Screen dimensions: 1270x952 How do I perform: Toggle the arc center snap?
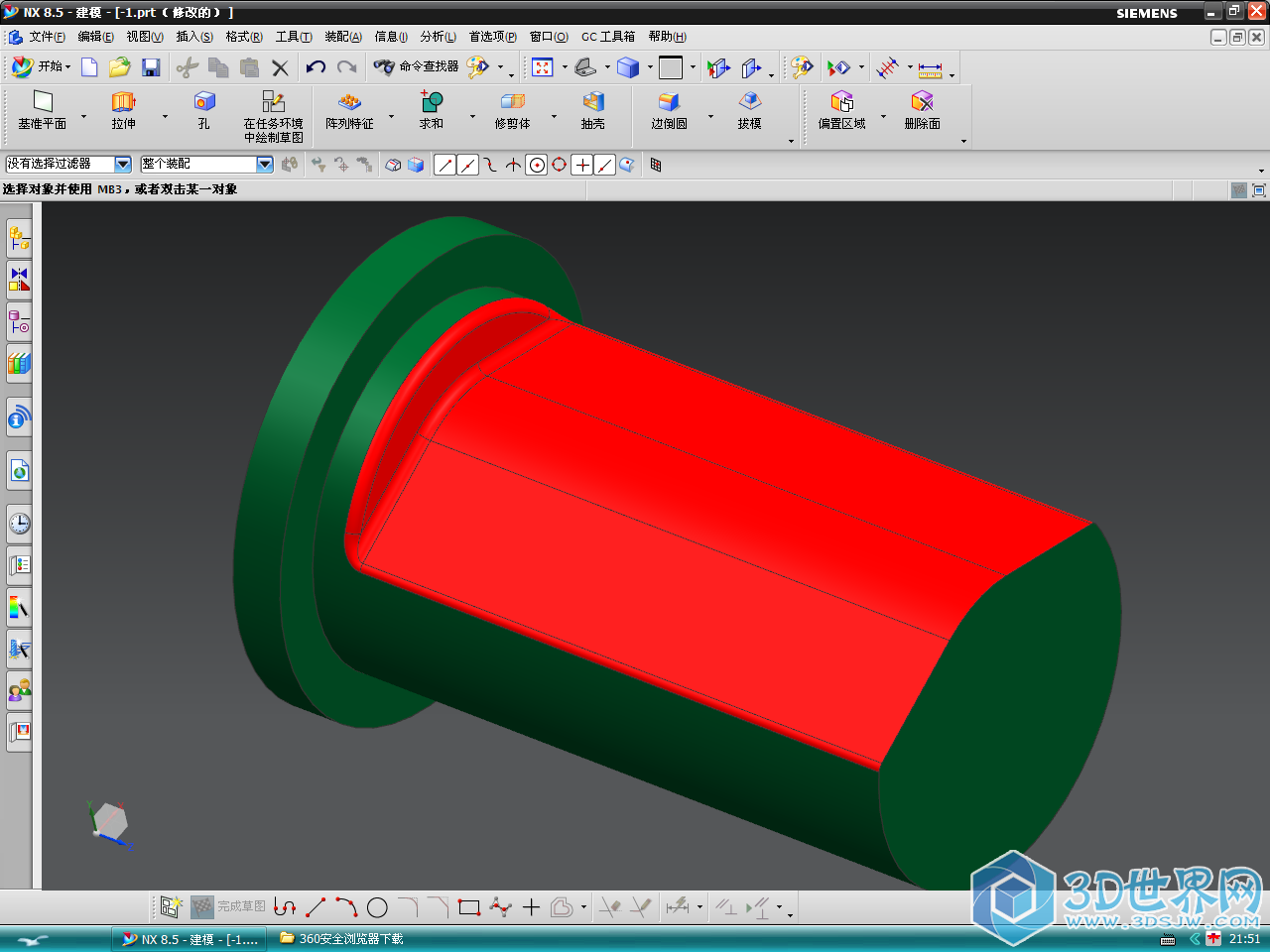[x=537, y=165]
